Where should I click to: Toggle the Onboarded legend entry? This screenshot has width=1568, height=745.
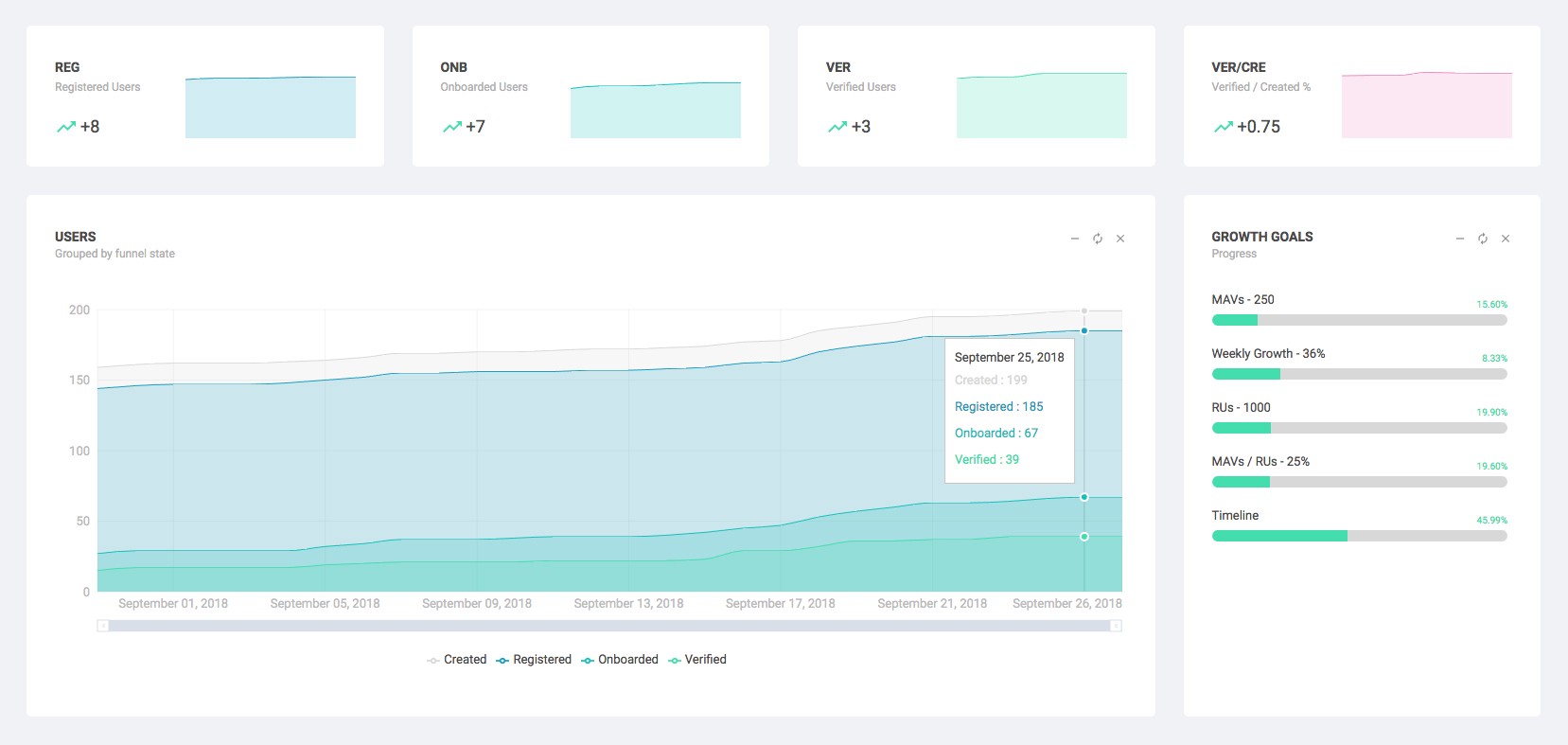click(620, 660)
